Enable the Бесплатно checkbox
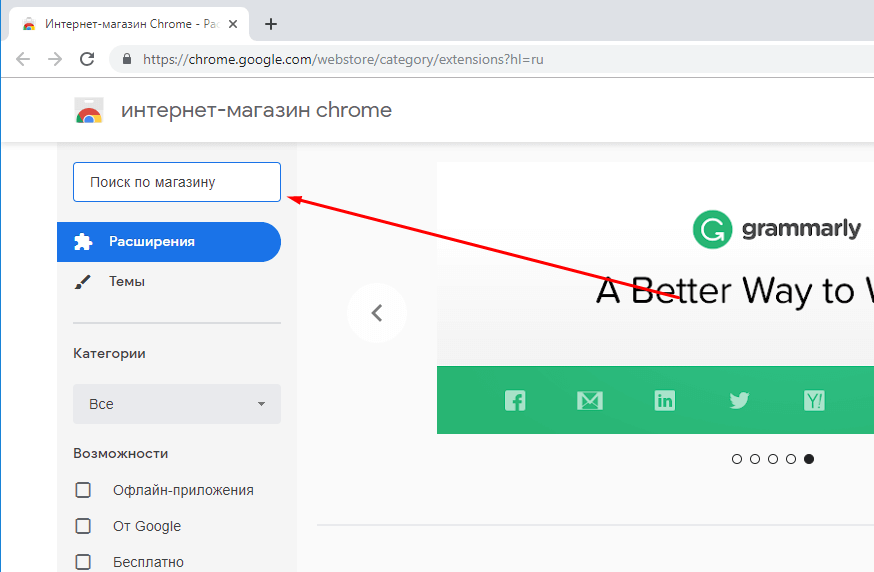The width and height of the screenshot is (874, 572). tap(83, 562)
